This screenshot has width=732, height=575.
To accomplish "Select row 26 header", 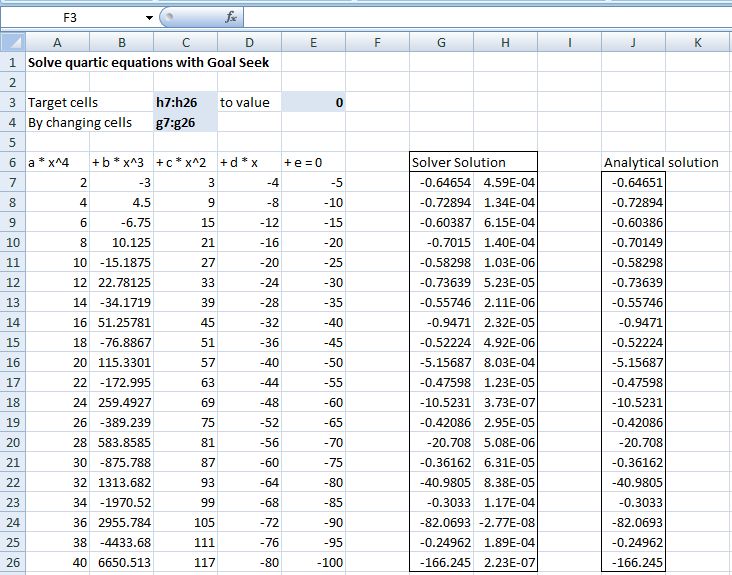I will click(11, 562).
